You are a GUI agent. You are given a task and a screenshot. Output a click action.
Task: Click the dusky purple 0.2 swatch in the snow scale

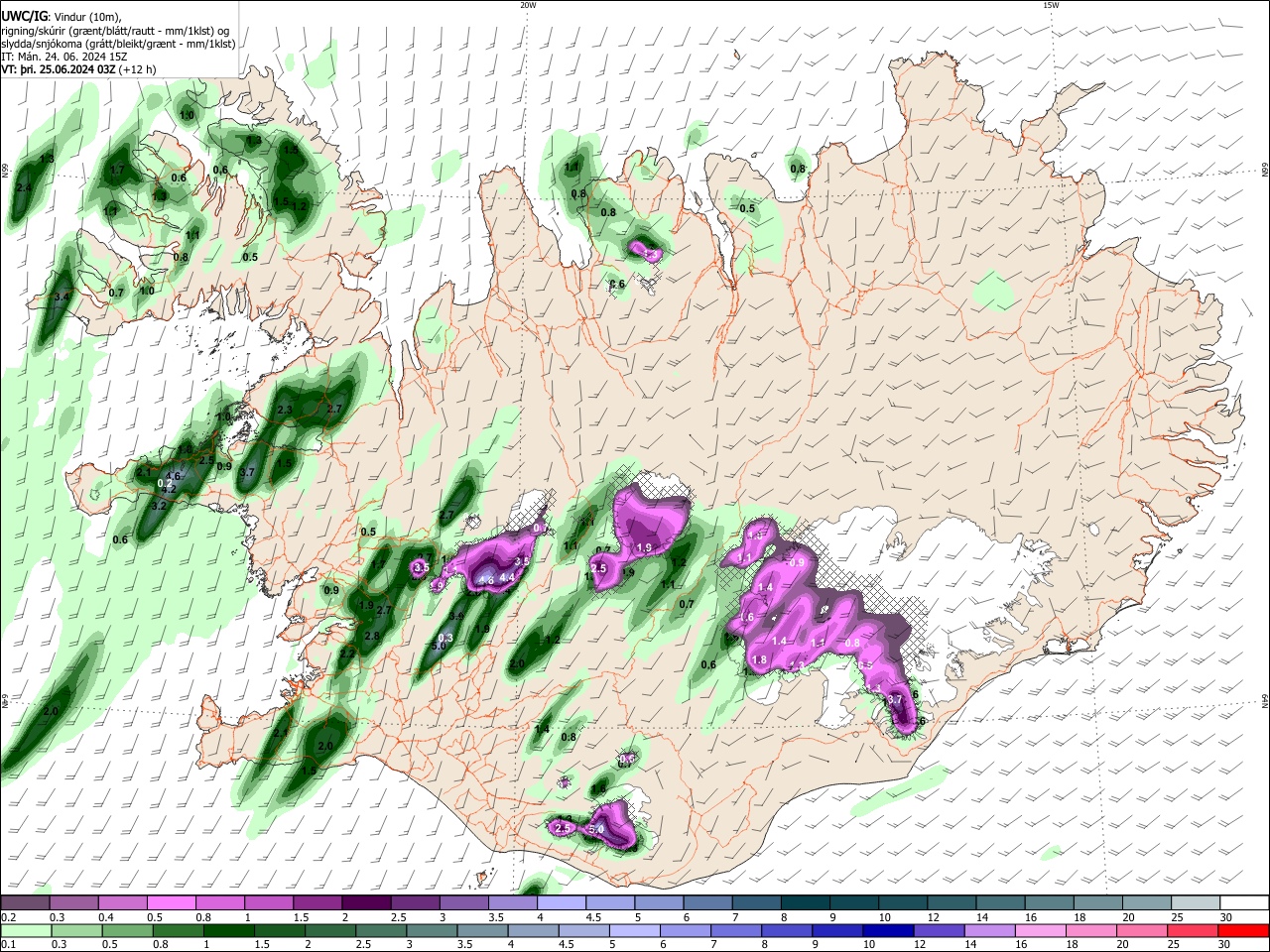coord(25,903)
